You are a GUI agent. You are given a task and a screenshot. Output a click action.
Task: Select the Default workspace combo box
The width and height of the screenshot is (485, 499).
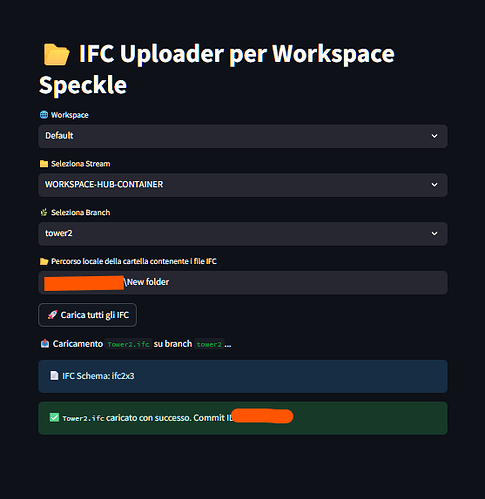[x=243, y=136]
